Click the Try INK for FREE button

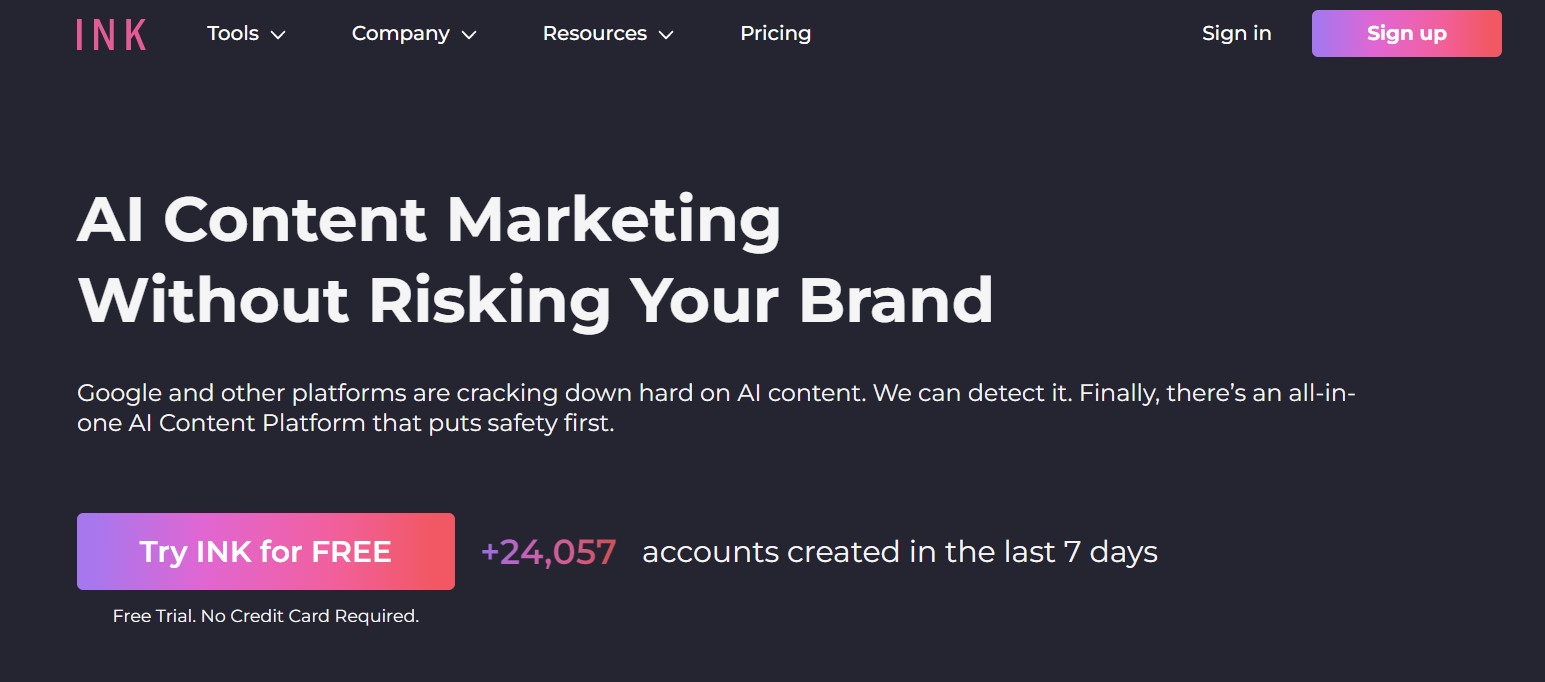click(266, 551)
